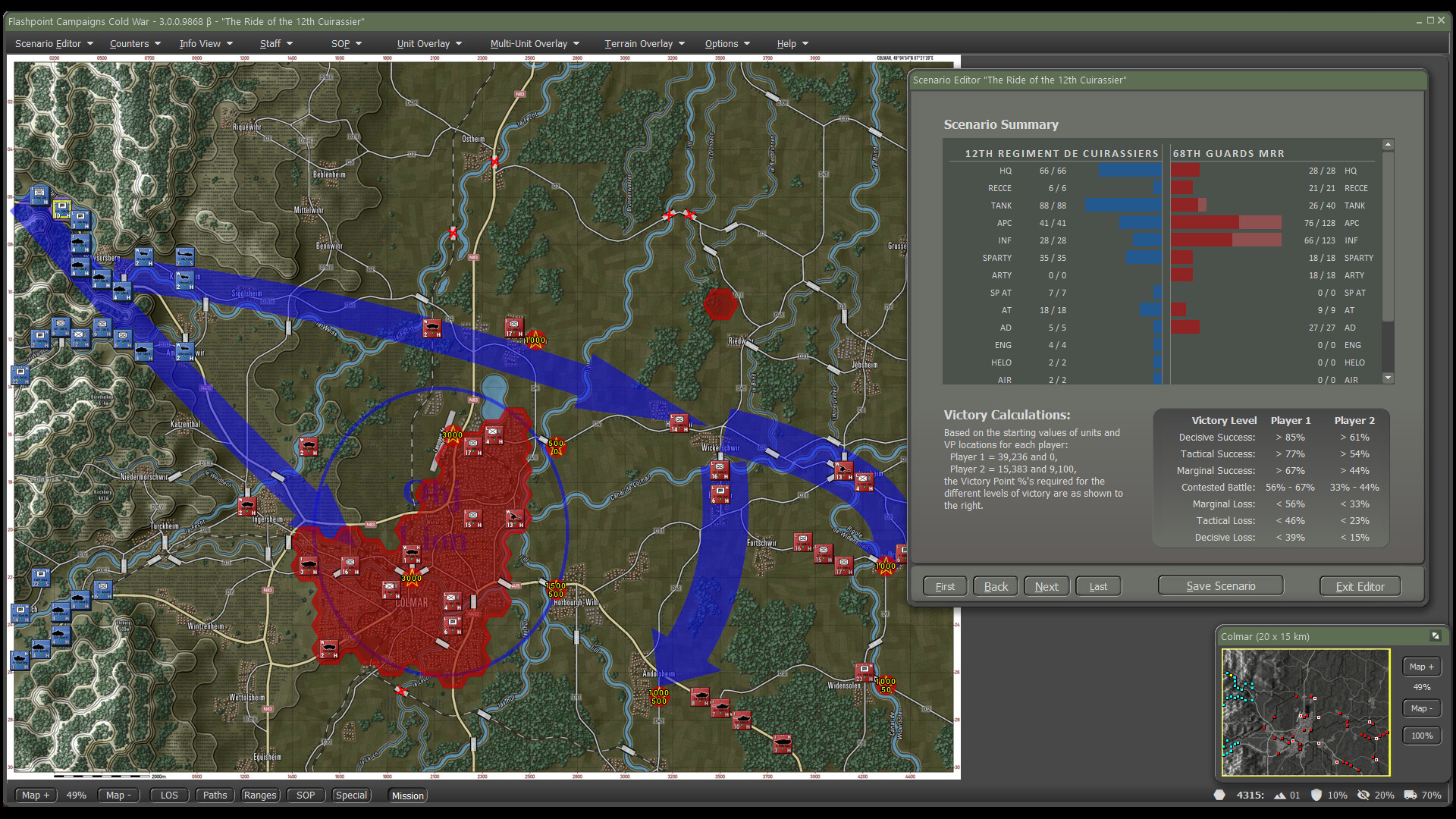Toggle the Paths overlay

[x=215, y=795]
